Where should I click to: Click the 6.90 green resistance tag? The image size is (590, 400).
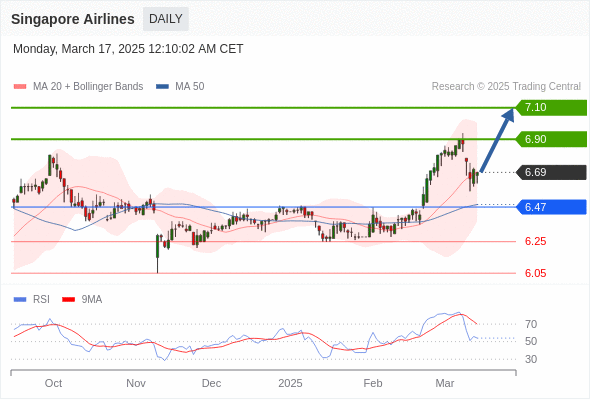pos(551,139)
